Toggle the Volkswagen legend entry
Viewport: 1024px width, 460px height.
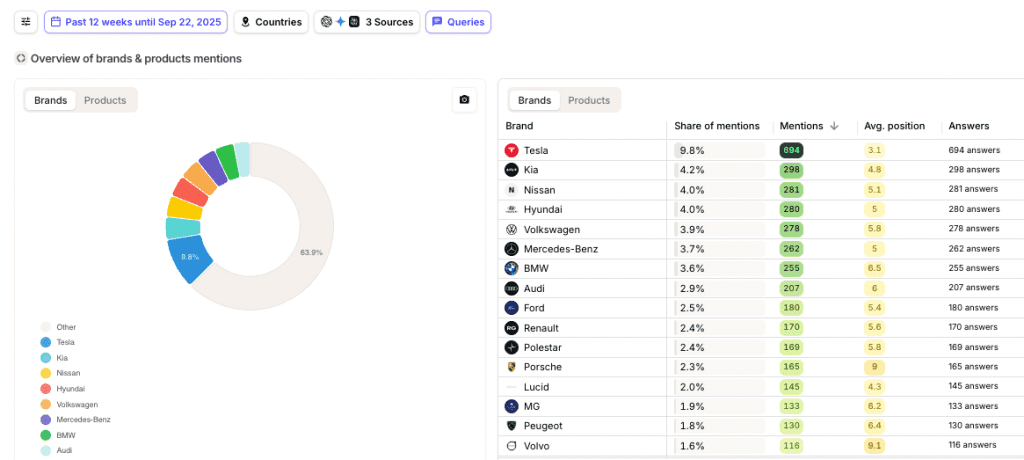point(69,404)
